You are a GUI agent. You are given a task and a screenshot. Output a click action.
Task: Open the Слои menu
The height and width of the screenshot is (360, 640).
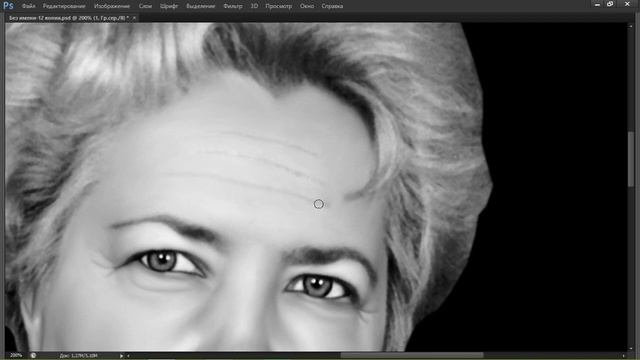[x=145, y=6]
